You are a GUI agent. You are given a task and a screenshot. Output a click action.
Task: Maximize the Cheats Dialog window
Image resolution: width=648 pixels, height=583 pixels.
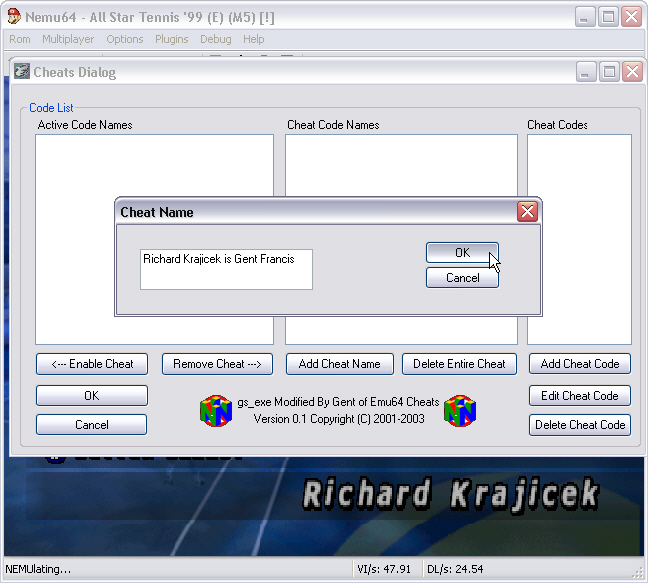[x=609, y=72]
